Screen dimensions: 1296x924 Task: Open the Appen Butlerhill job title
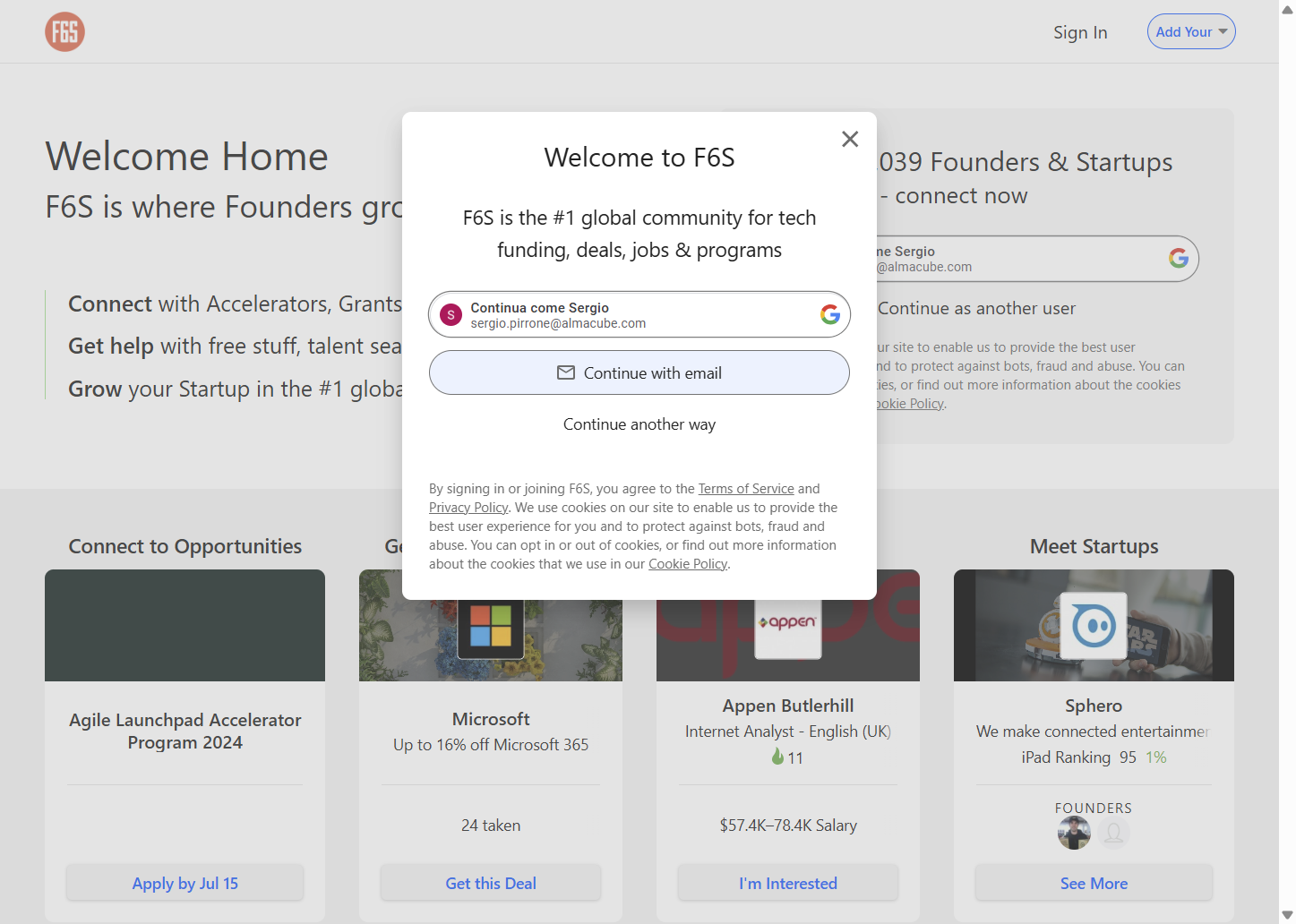click(788, 706)
